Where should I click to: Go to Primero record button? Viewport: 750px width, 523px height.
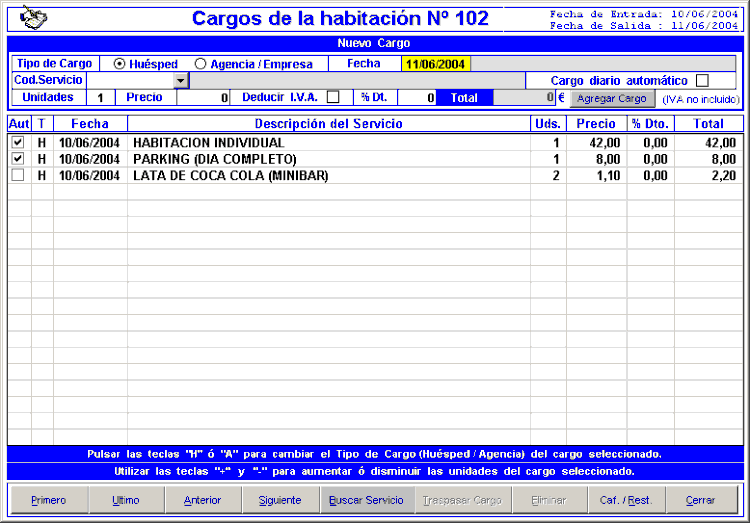49,500
